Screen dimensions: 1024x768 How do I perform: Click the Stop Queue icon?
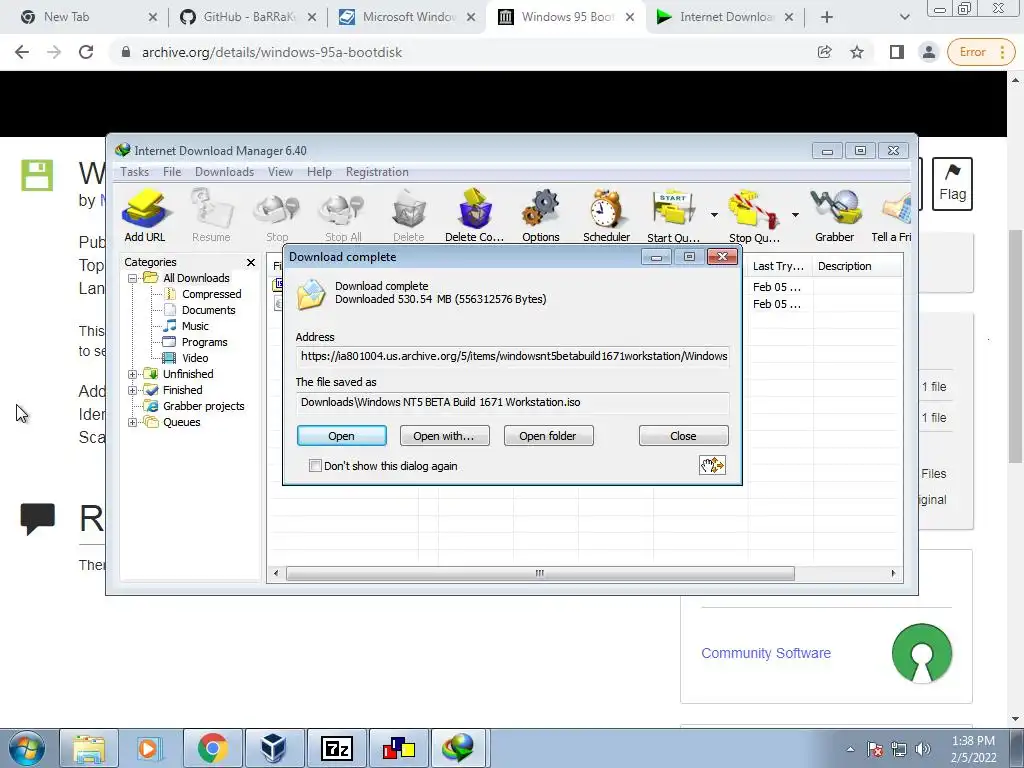tap(754, 216)
